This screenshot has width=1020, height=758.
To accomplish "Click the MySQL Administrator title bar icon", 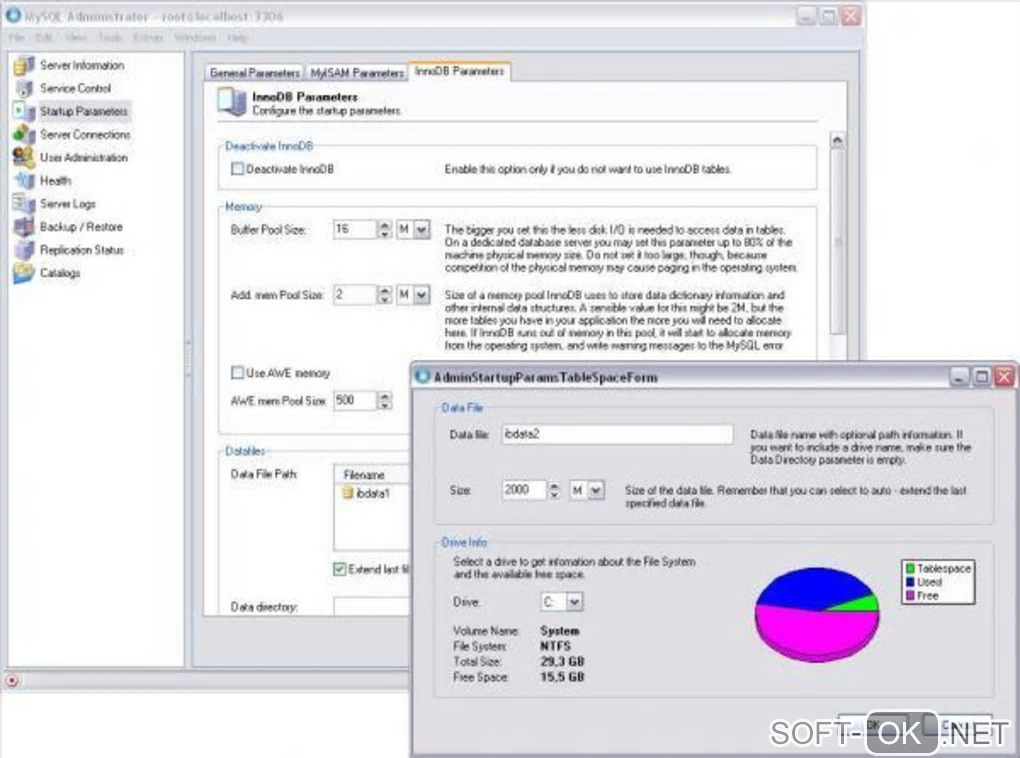I will point(13,15).
